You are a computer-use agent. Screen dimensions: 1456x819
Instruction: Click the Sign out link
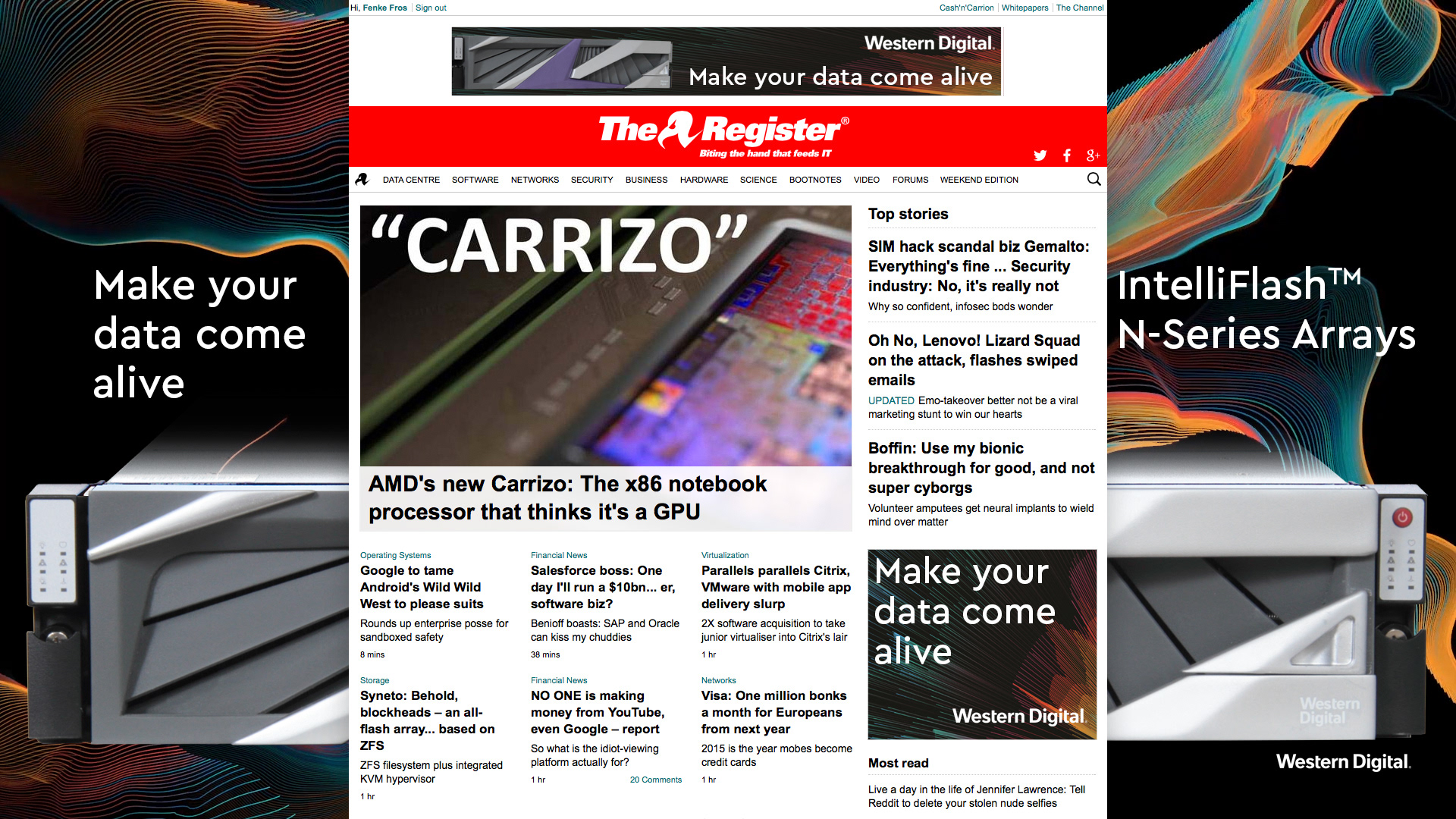click(431, 8)
